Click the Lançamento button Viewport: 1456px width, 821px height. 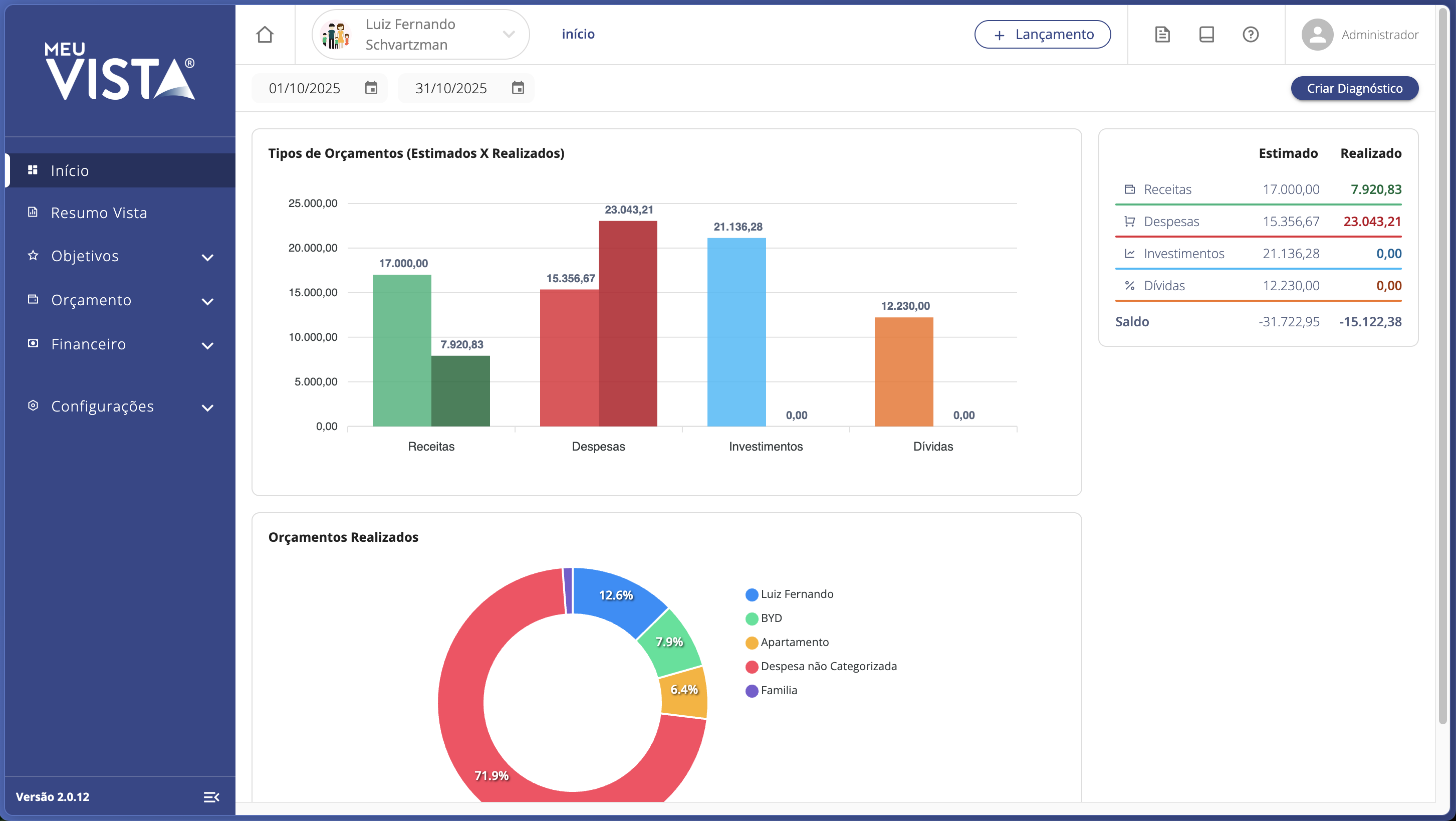click(x=1042, y=35)
